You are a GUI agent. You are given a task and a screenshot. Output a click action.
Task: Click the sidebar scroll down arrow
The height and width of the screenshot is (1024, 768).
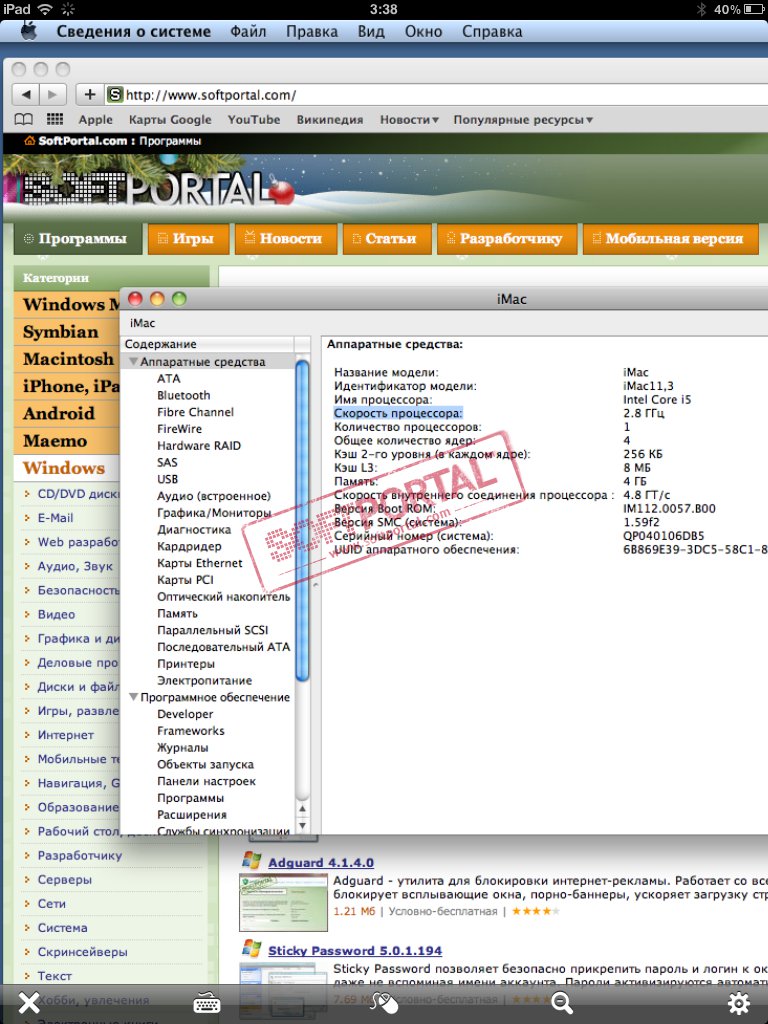coord(302,826)
